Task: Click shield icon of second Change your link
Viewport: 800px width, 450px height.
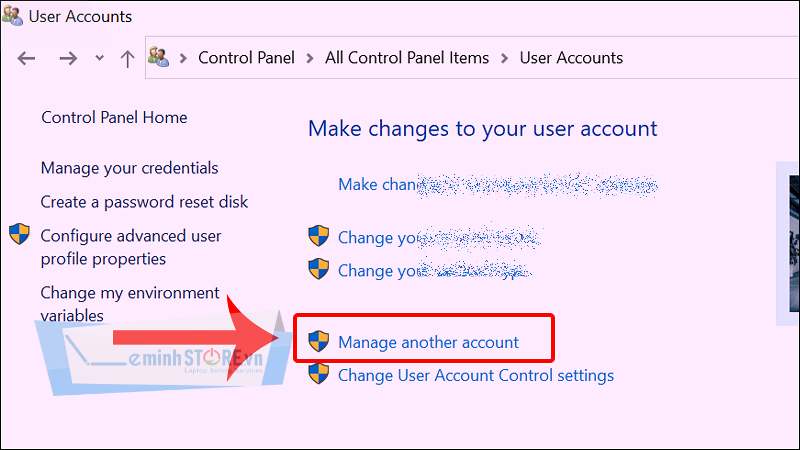Action: 319,269
